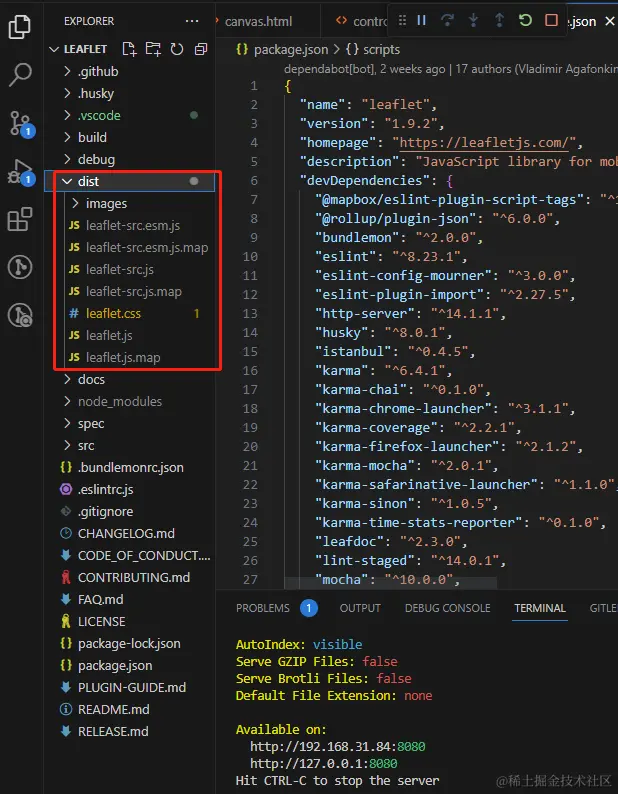618x794 pixels.
Task: Click the debug Step Out button
Action: point(499,20)
